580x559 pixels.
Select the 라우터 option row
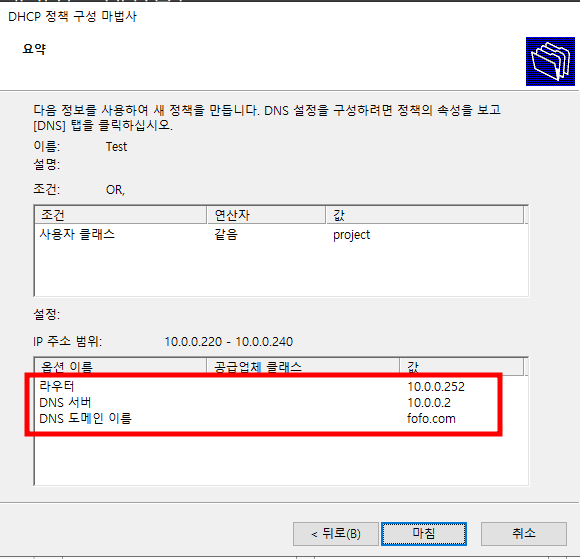point(280,387)
